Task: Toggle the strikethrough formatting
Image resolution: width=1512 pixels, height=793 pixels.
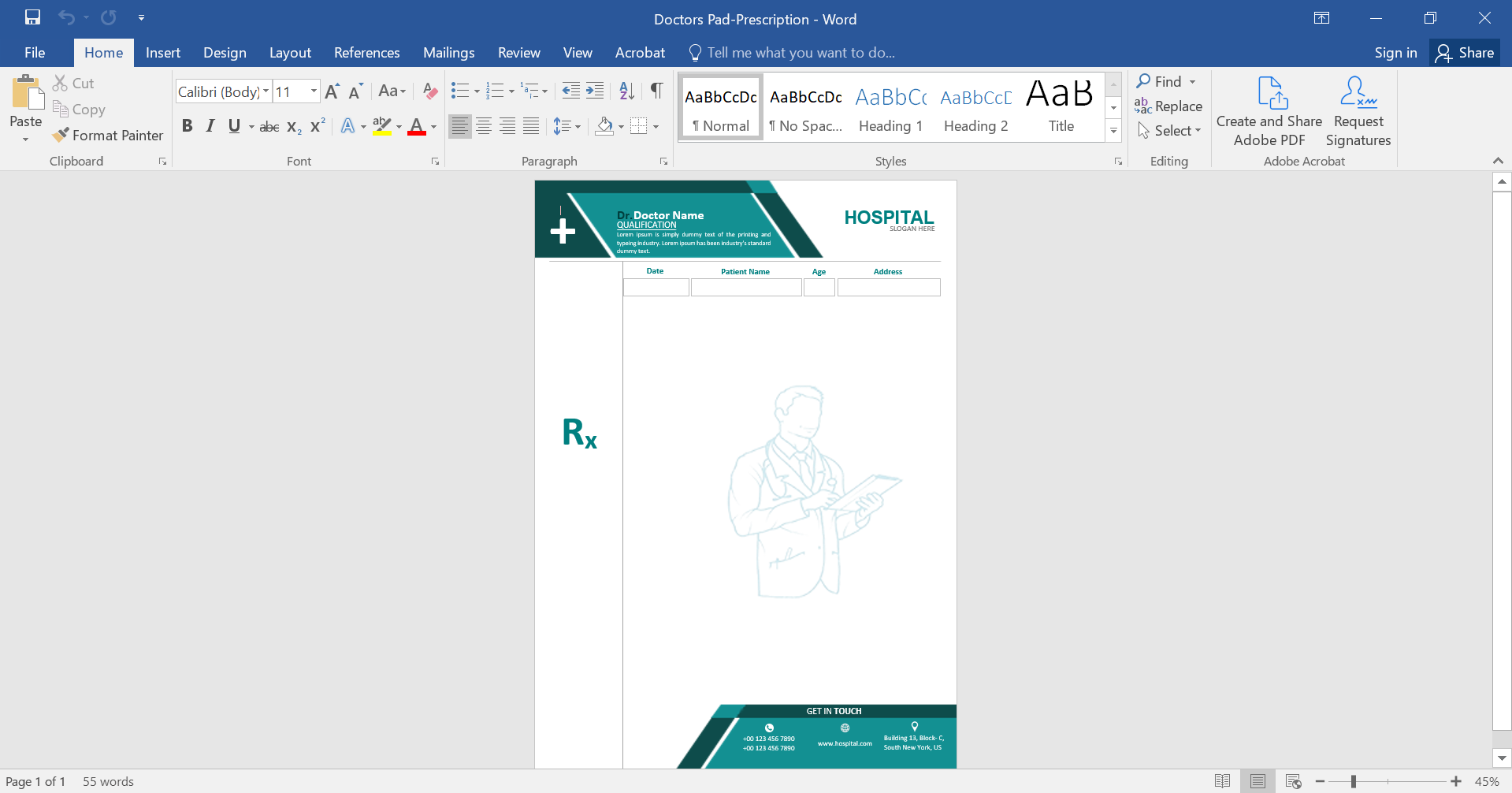Action: tap(269, 125)
